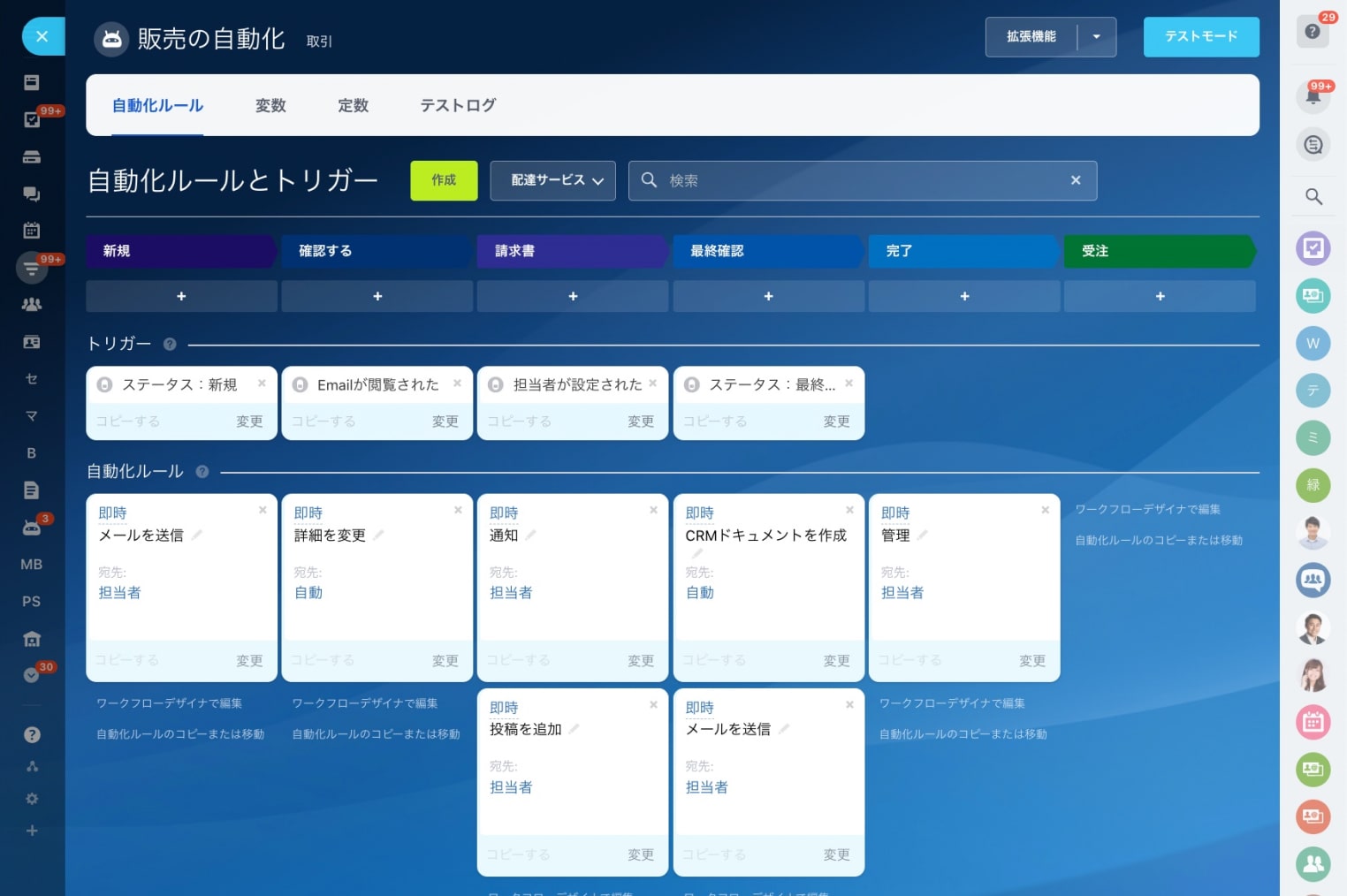This screenshot has height=896, width=1347.
Task: Switch to the テストログ tab
Action: coord(458,106)
